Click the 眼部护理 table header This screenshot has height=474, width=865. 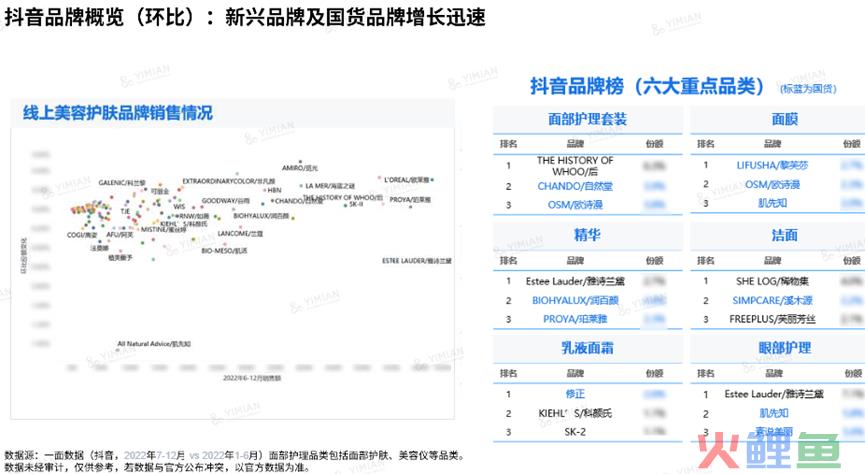[784, 348]
